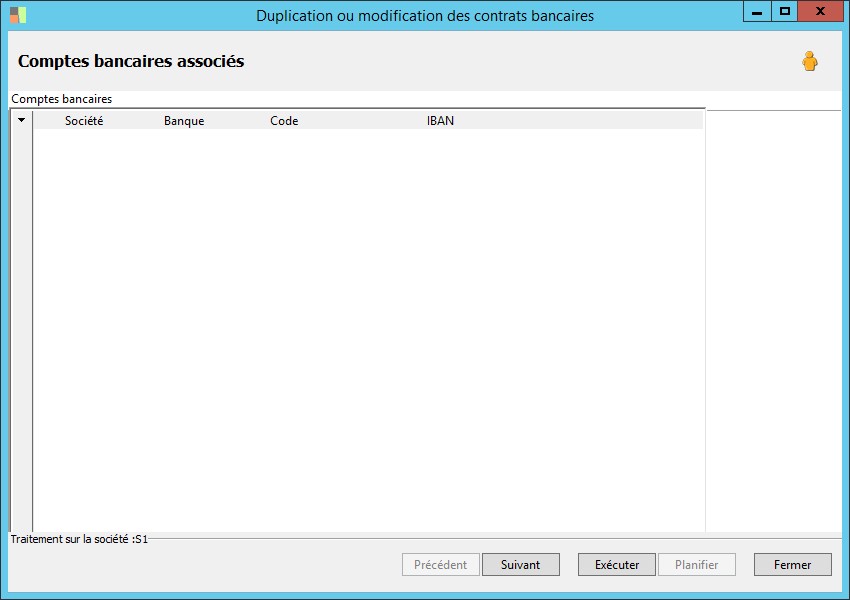
Task: Close the wizard with Fermer button
Action: click(x=793, y=565)
